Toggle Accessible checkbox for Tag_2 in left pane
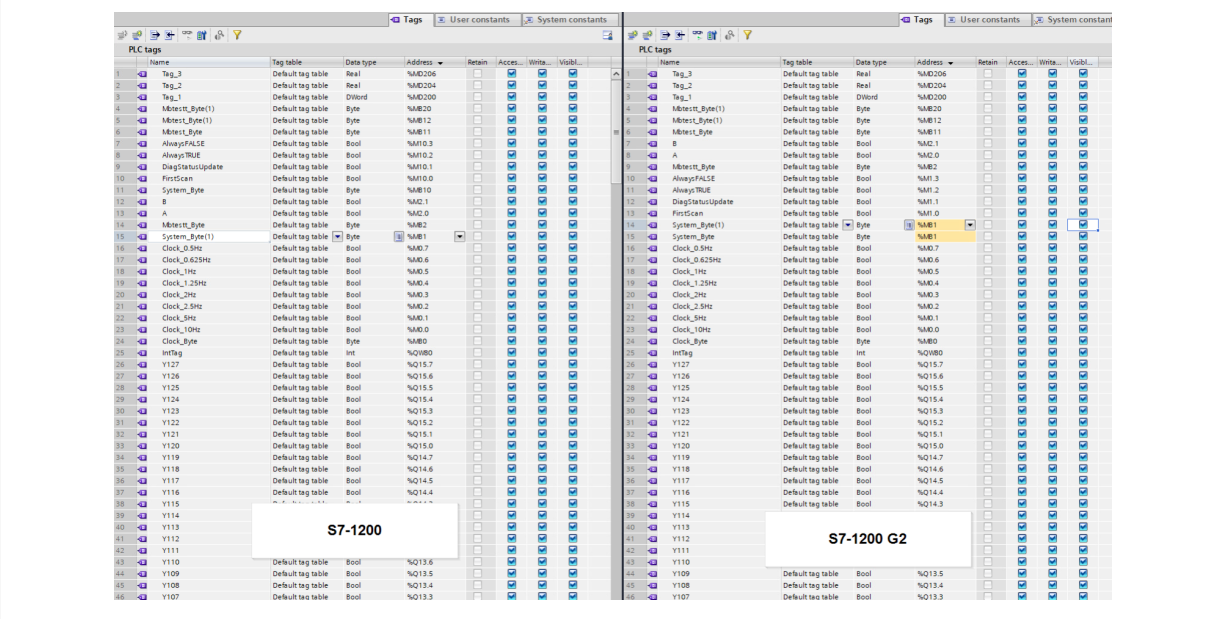The width and height of the screenshot is (1224, 619). 512,86
